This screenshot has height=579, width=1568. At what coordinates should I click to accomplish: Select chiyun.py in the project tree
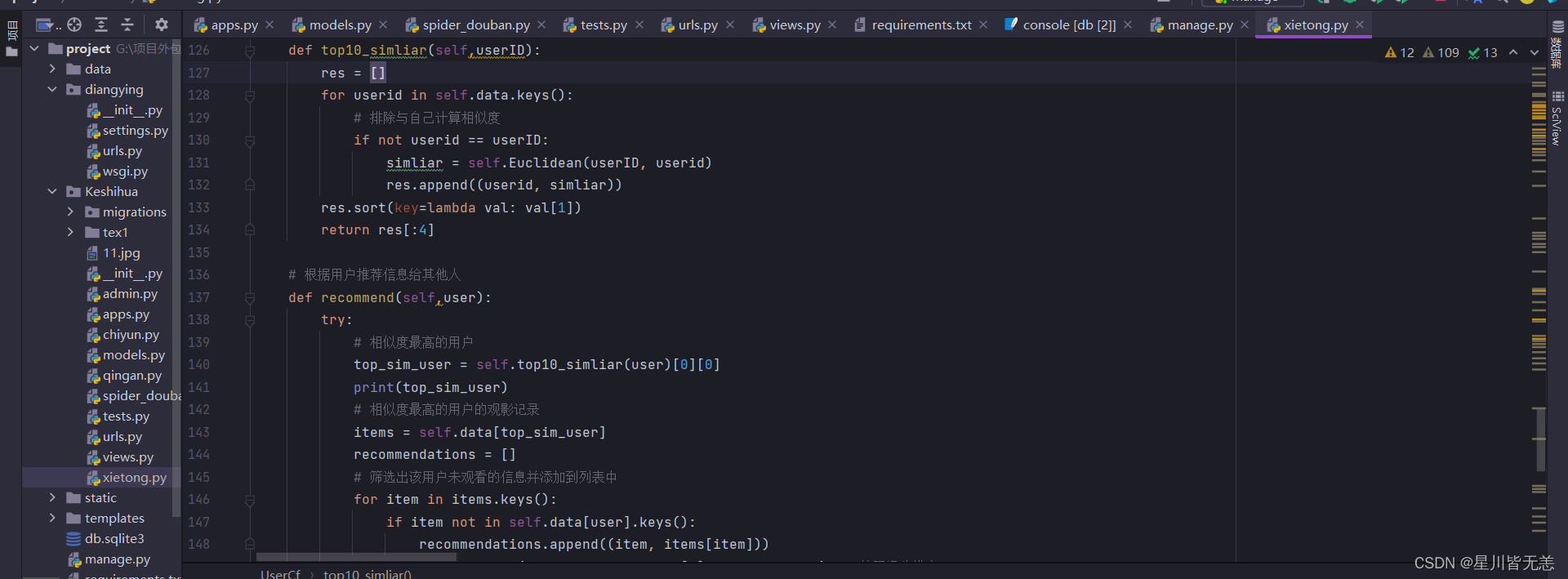130,335
